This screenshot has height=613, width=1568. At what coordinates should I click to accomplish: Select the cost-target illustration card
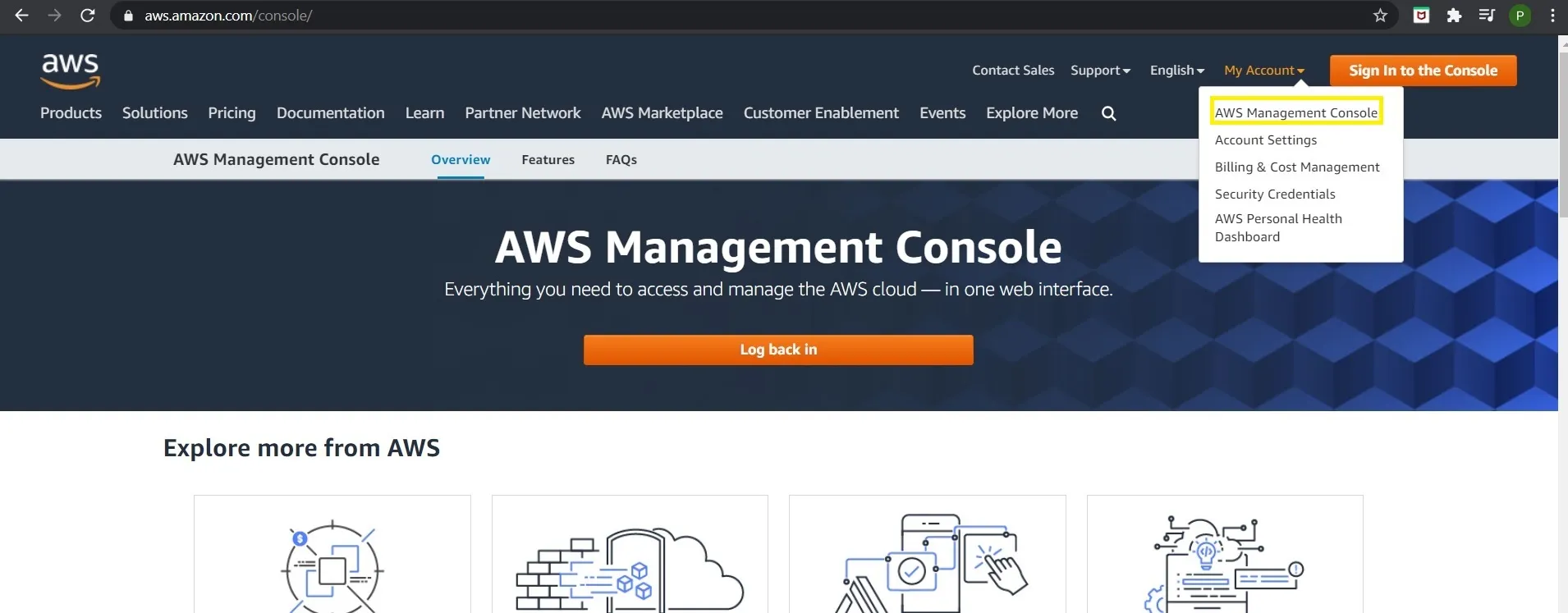(x=332, y=554)
